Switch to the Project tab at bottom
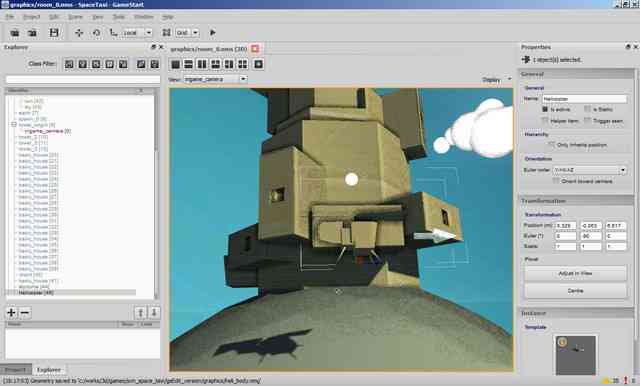This screenshot has height=386, width=640. tap(16, 370)
